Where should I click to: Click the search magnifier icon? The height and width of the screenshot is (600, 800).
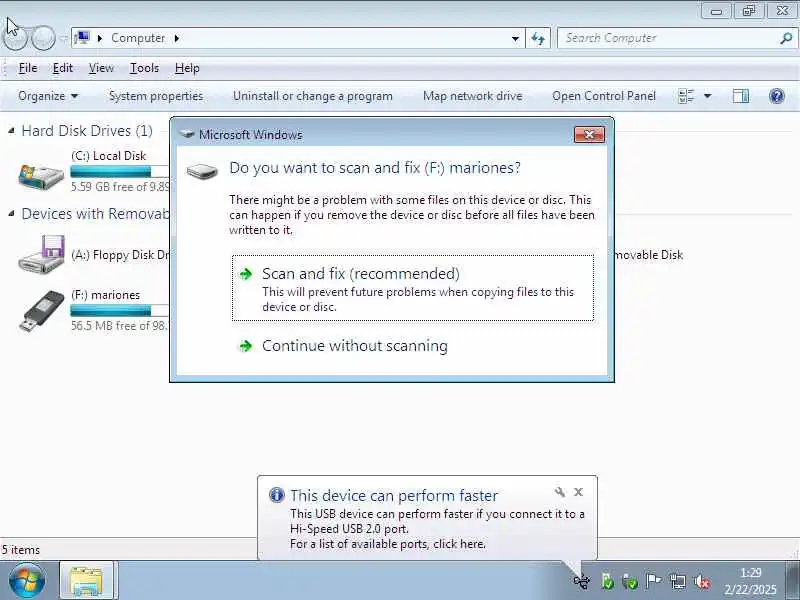786,38
